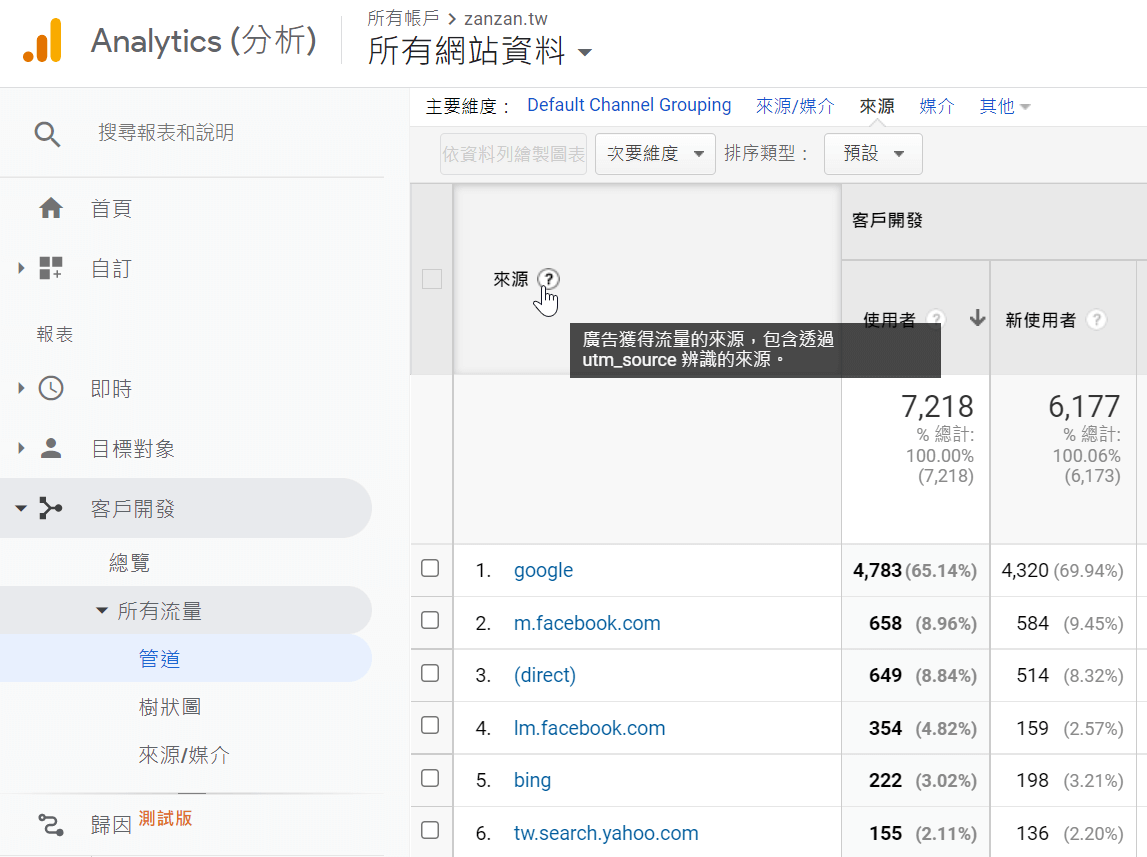The width and height of the screenshot is (1147, 857).
Task: Select the 來源 primary dimension tab
Action: click(x=876, y=107)
